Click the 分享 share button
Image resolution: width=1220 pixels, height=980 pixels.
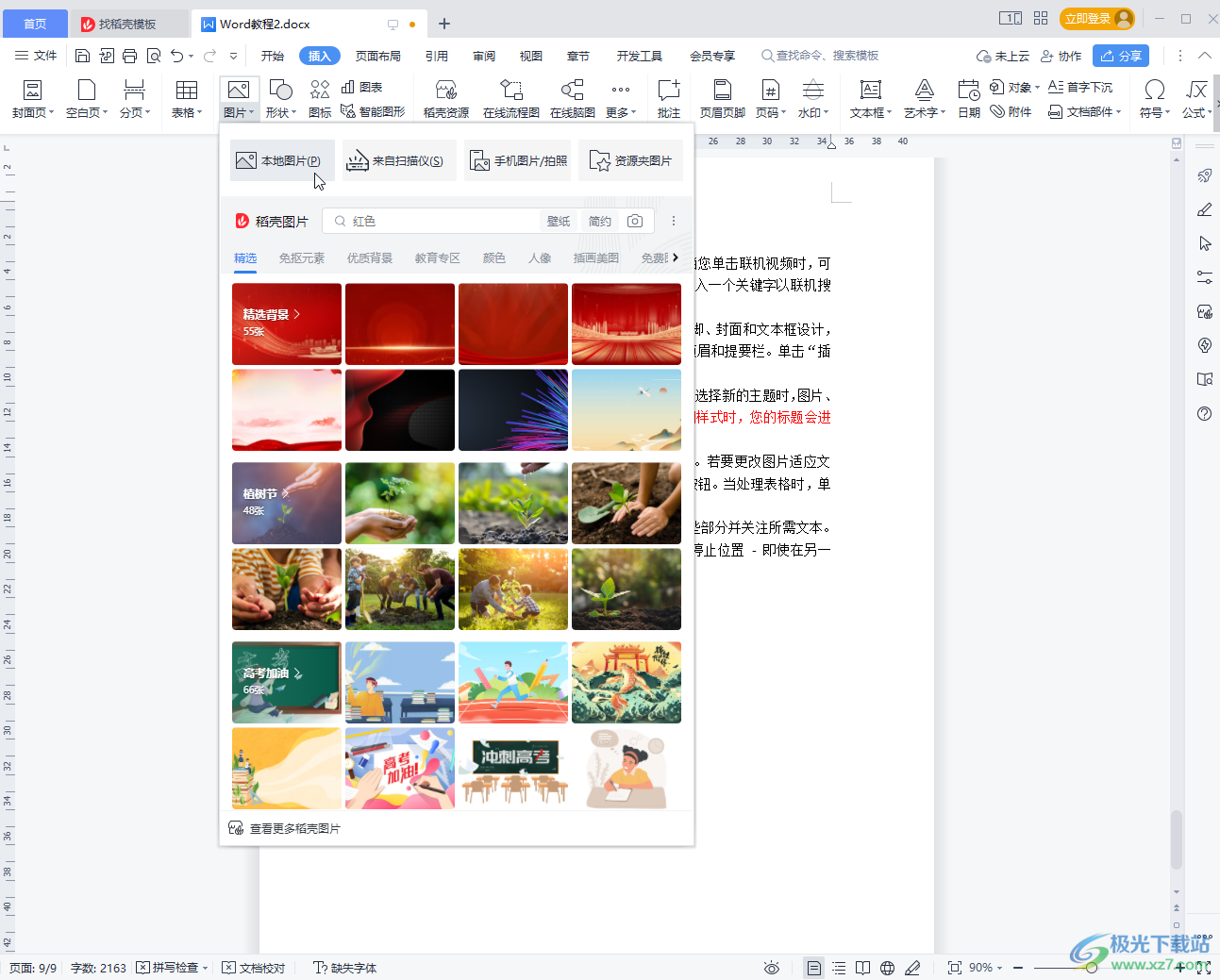click(x=1121, y=56)
